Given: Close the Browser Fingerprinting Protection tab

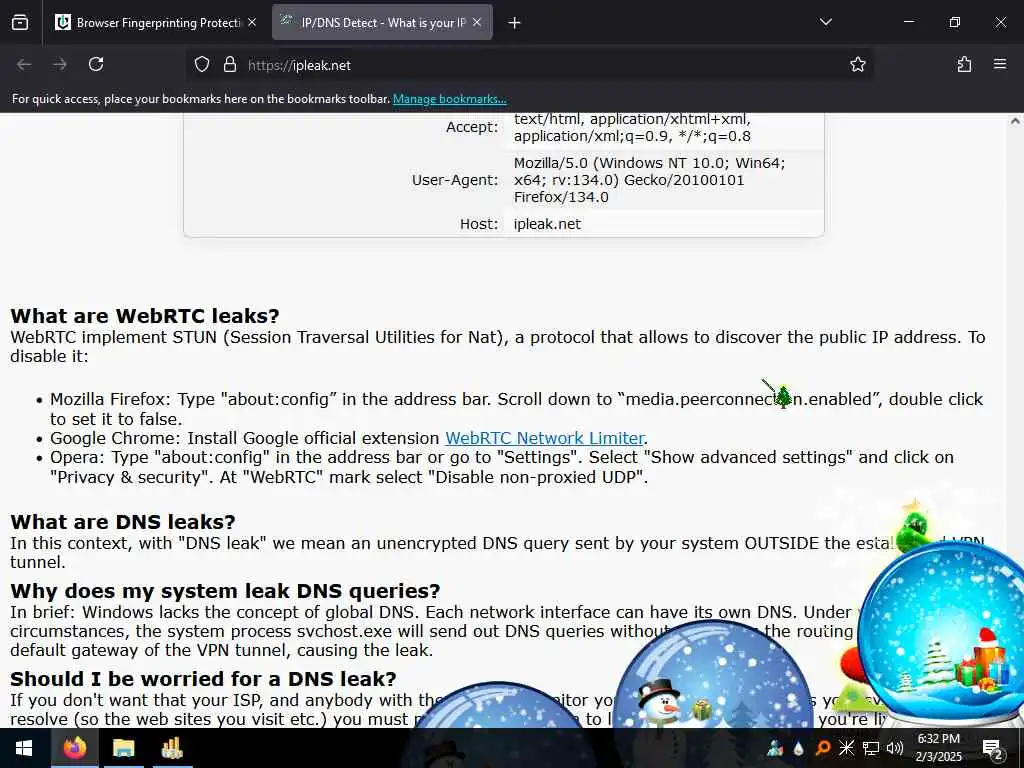Looking at the screenshot, I should pos(252,23).
